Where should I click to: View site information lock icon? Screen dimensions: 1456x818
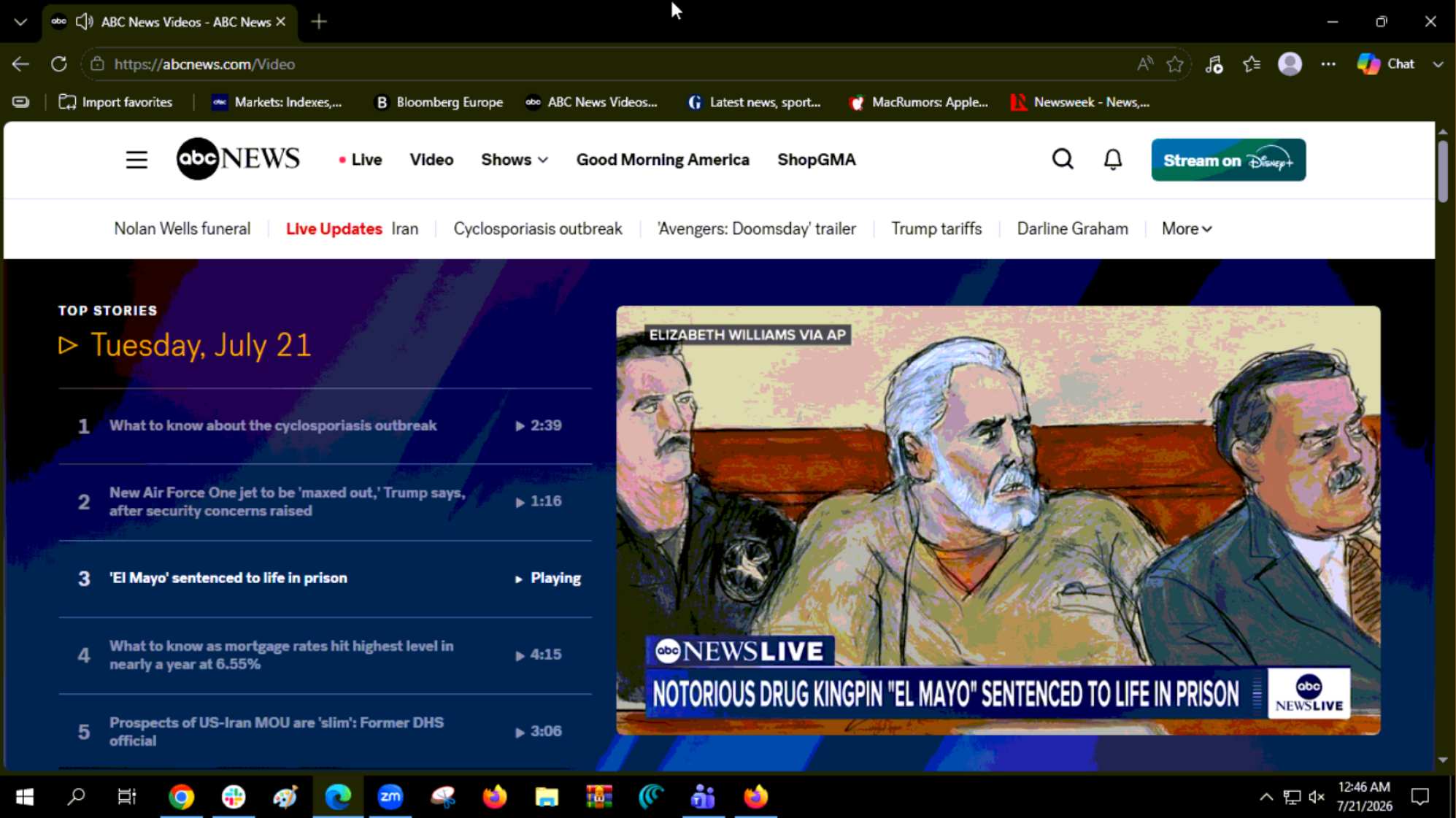(97, 64)
